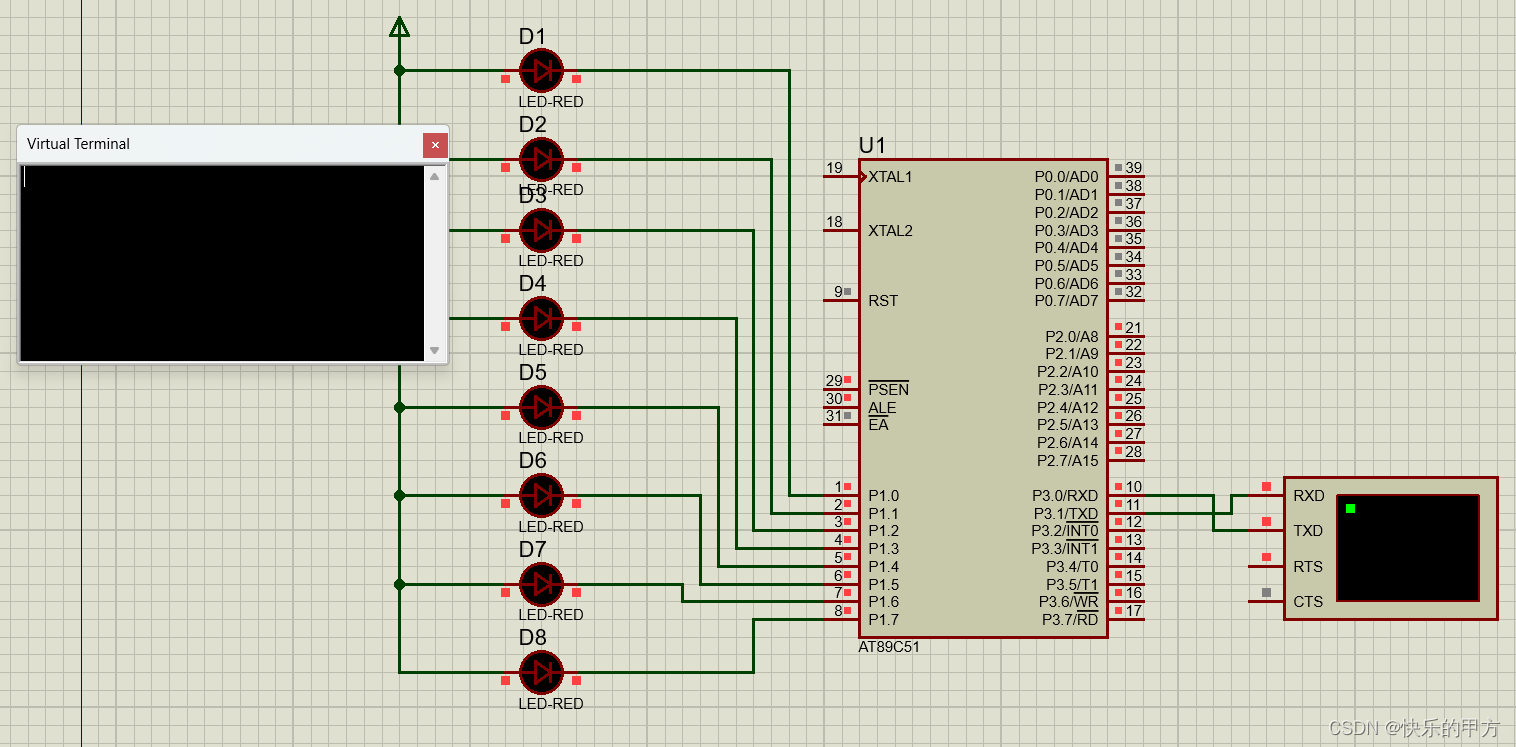Click inside the Virtual Terminal black text area
Image resolution: width=1516 pixels, height=747 pixels.
point(222,263)
